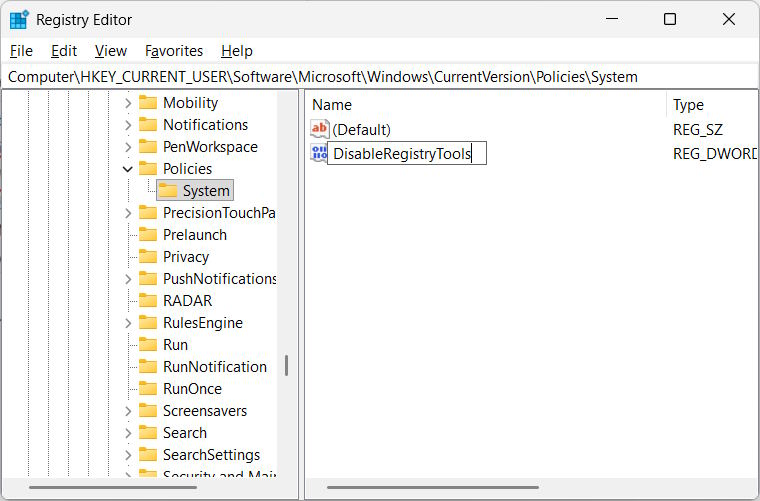Viewport: 760px width, 501px height.
Task: Click the Registry Editor app icon in title bar
Action: tap(19, 20)
